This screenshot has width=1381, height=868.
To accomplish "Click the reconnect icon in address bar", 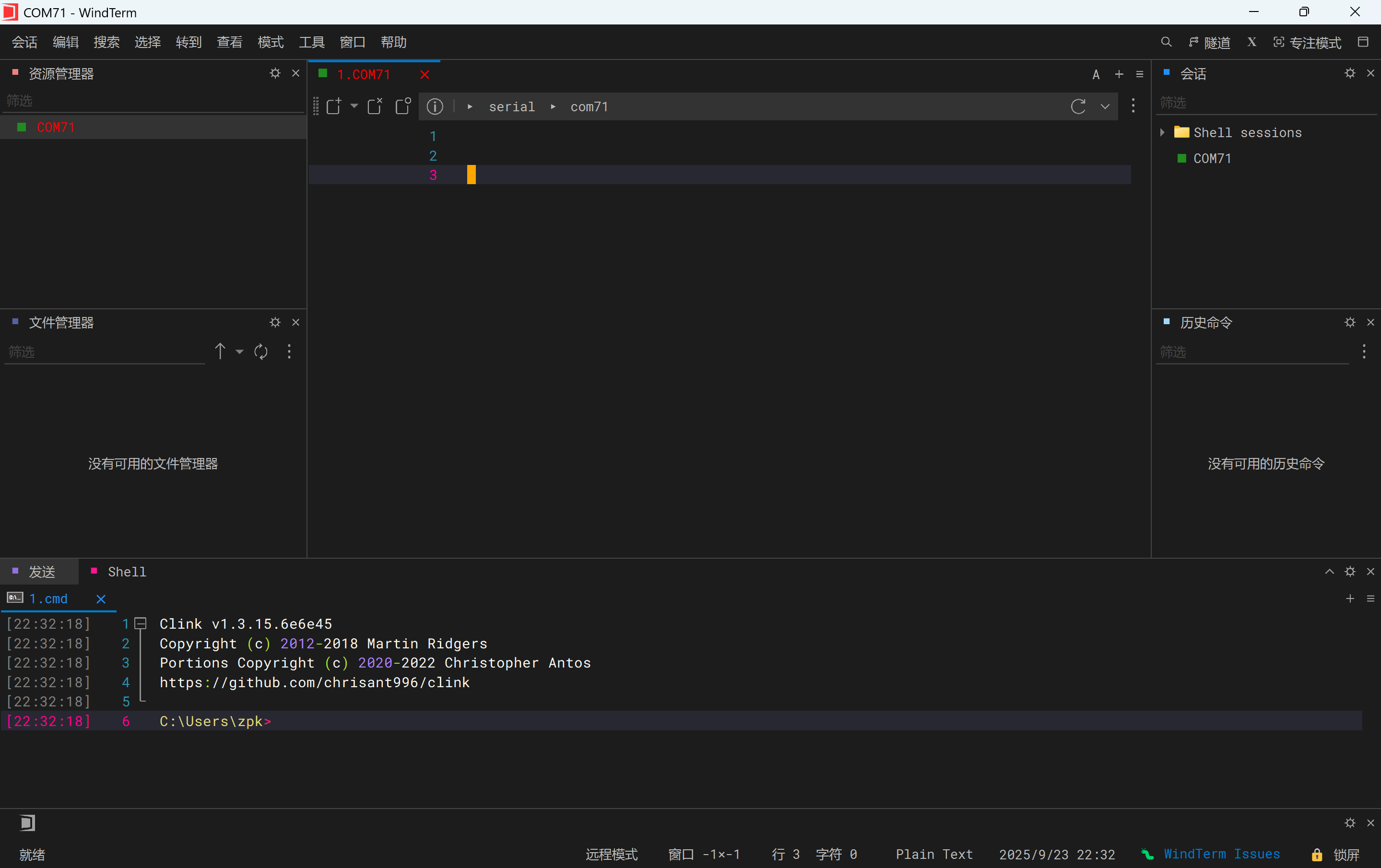I will pyautogui.click(x=1078, y=106).
